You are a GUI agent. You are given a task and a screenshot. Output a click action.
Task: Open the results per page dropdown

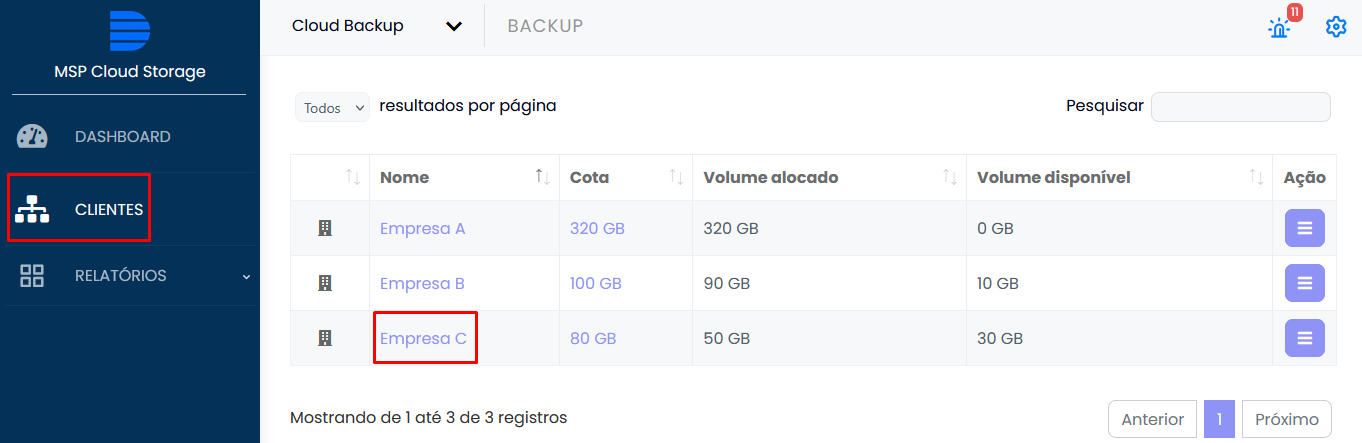(332, 107)
